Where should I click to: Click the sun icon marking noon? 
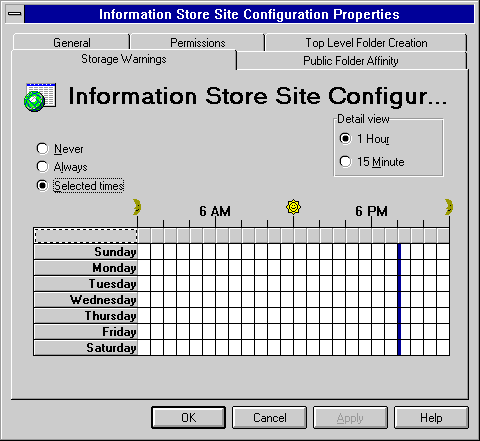[293, 207]
